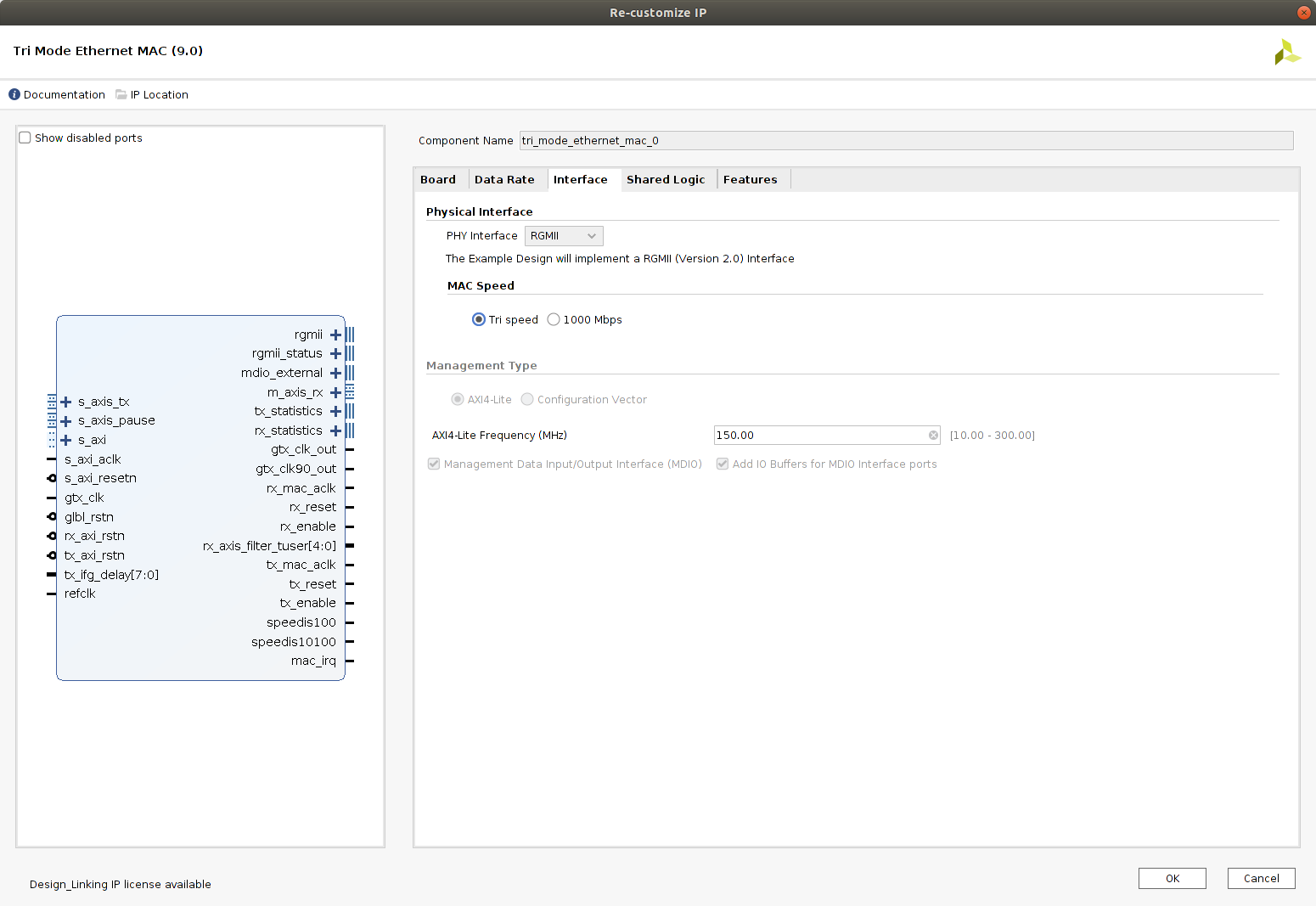Image resolution: width=1316 pixels, height=906 pixels.
Task: Select the 1000 Mbps radio button
Action: coord(554,320)
